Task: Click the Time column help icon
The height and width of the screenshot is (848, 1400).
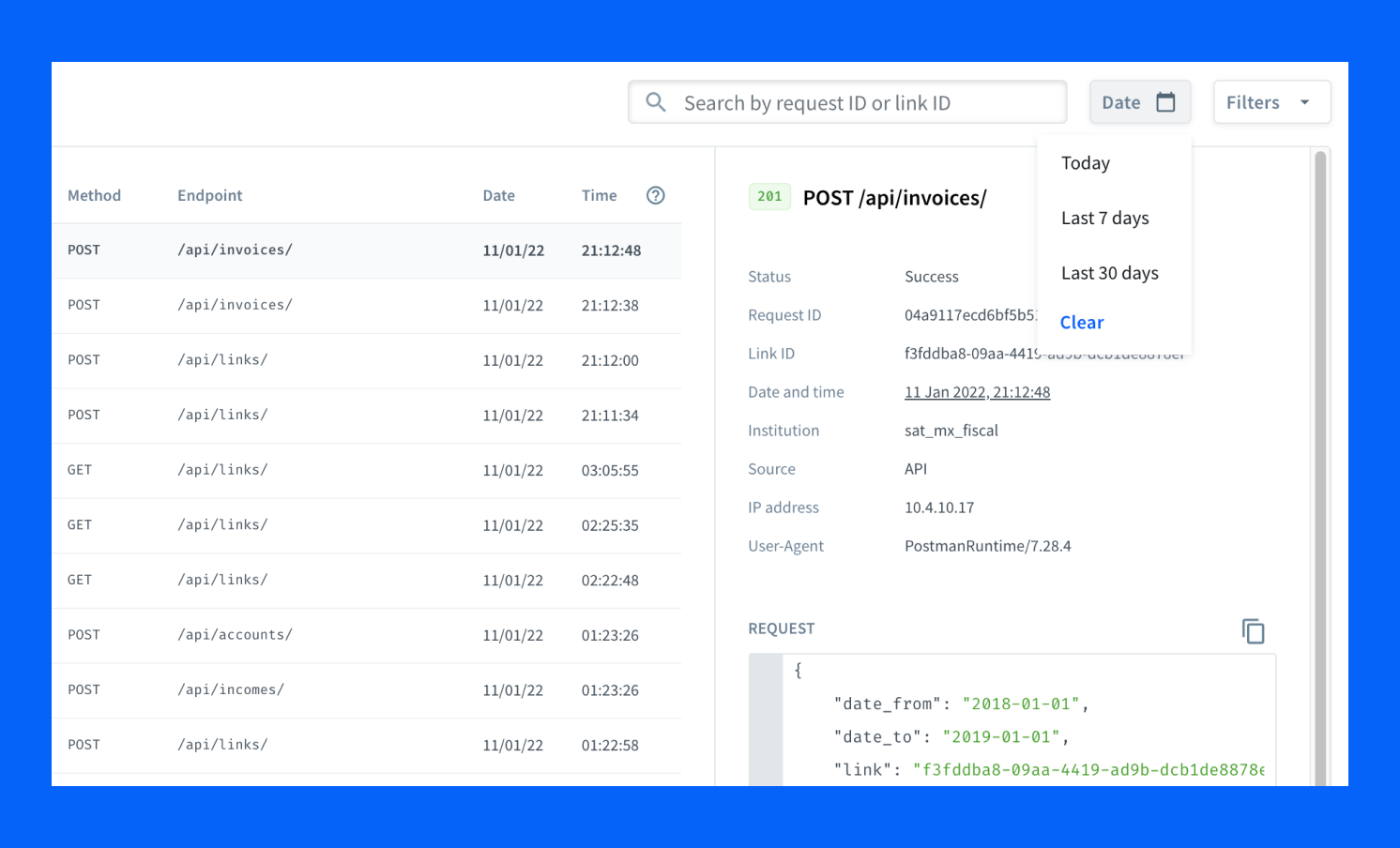Action: coord(656,195)
